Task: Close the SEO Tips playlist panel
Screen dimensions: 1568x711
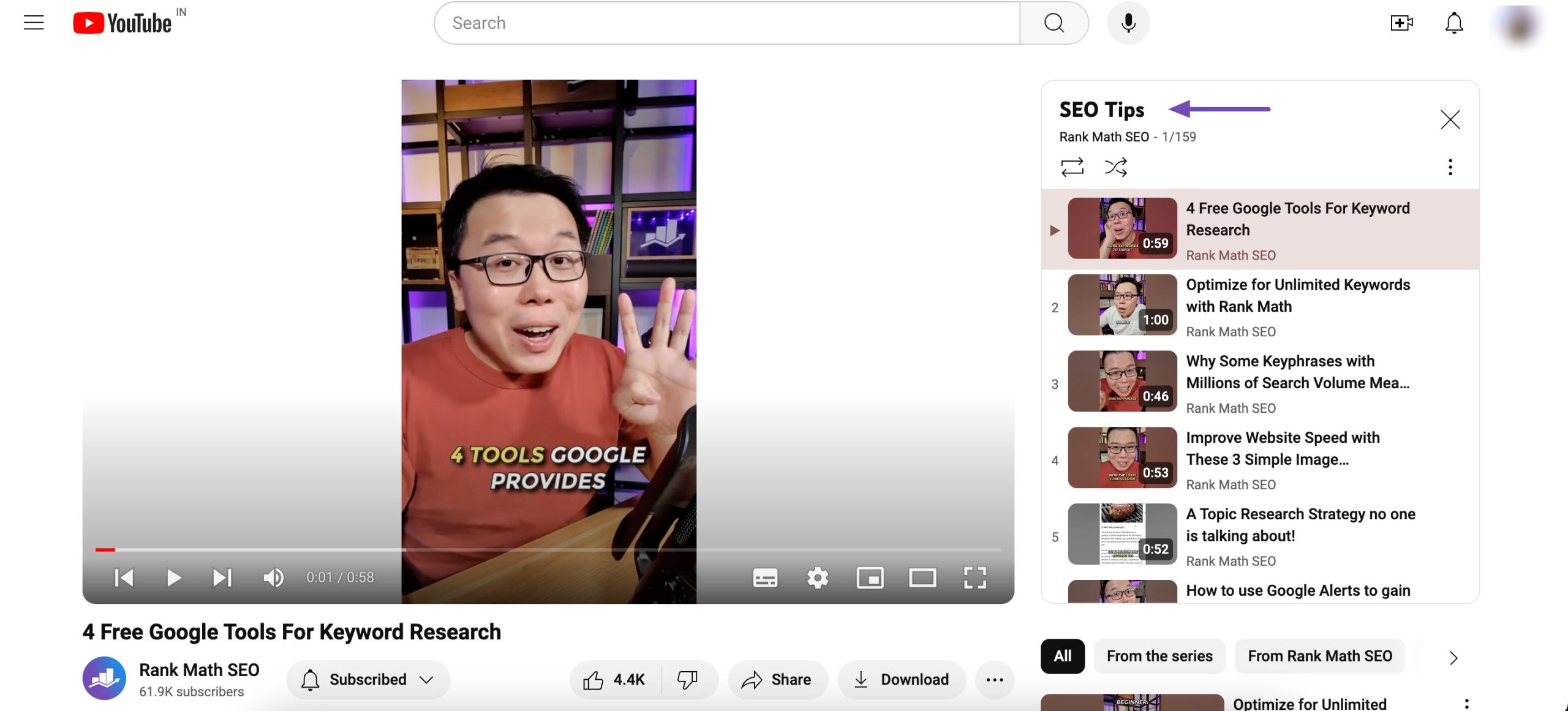Action: 1450,119
